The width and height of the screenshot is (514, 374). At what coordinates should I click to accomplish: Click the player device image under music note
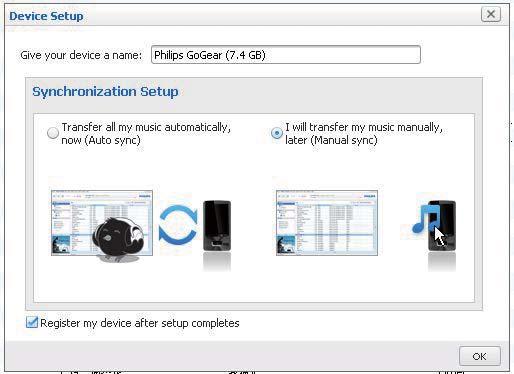[442, 226]
